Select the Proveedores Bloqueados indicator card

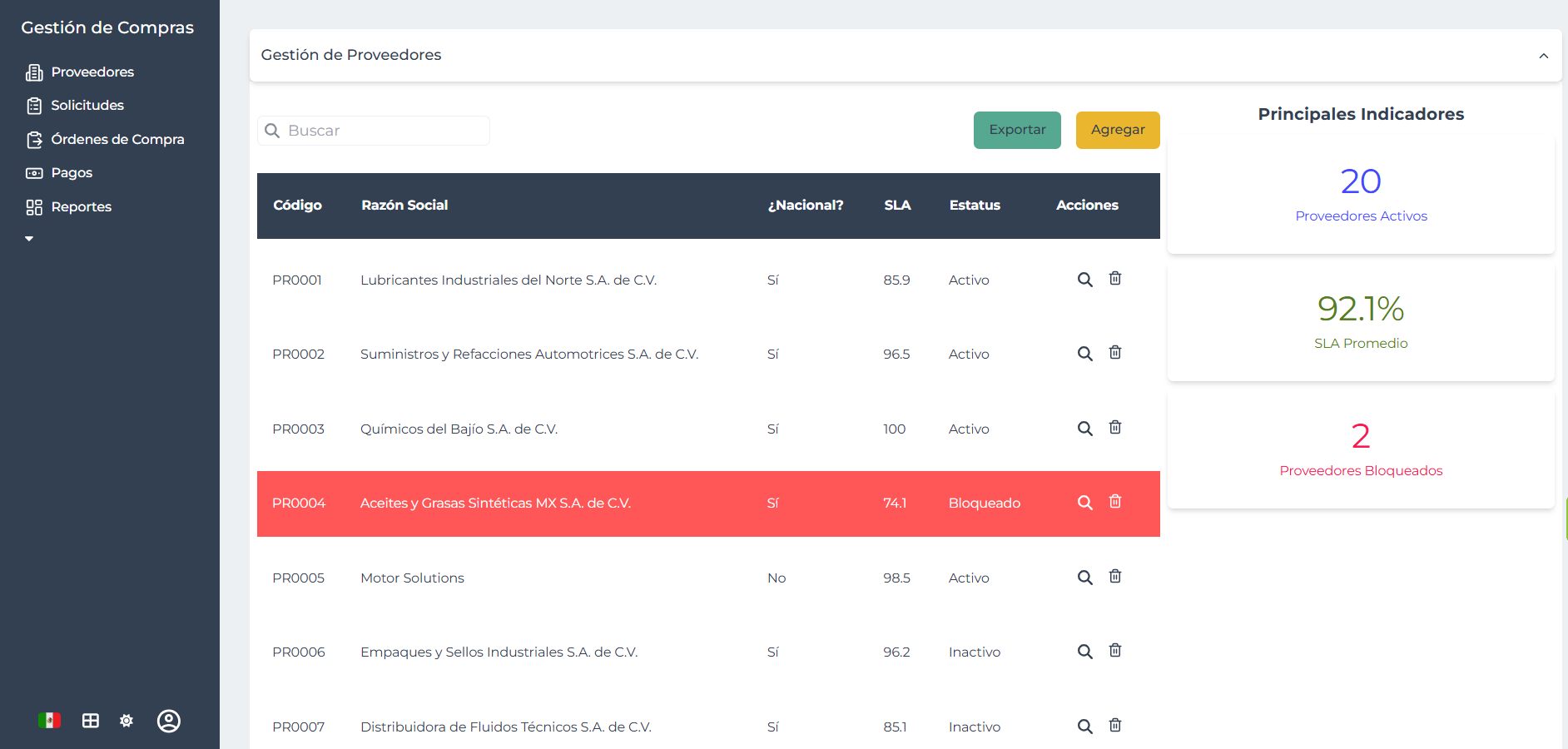tap(1361, 449)
